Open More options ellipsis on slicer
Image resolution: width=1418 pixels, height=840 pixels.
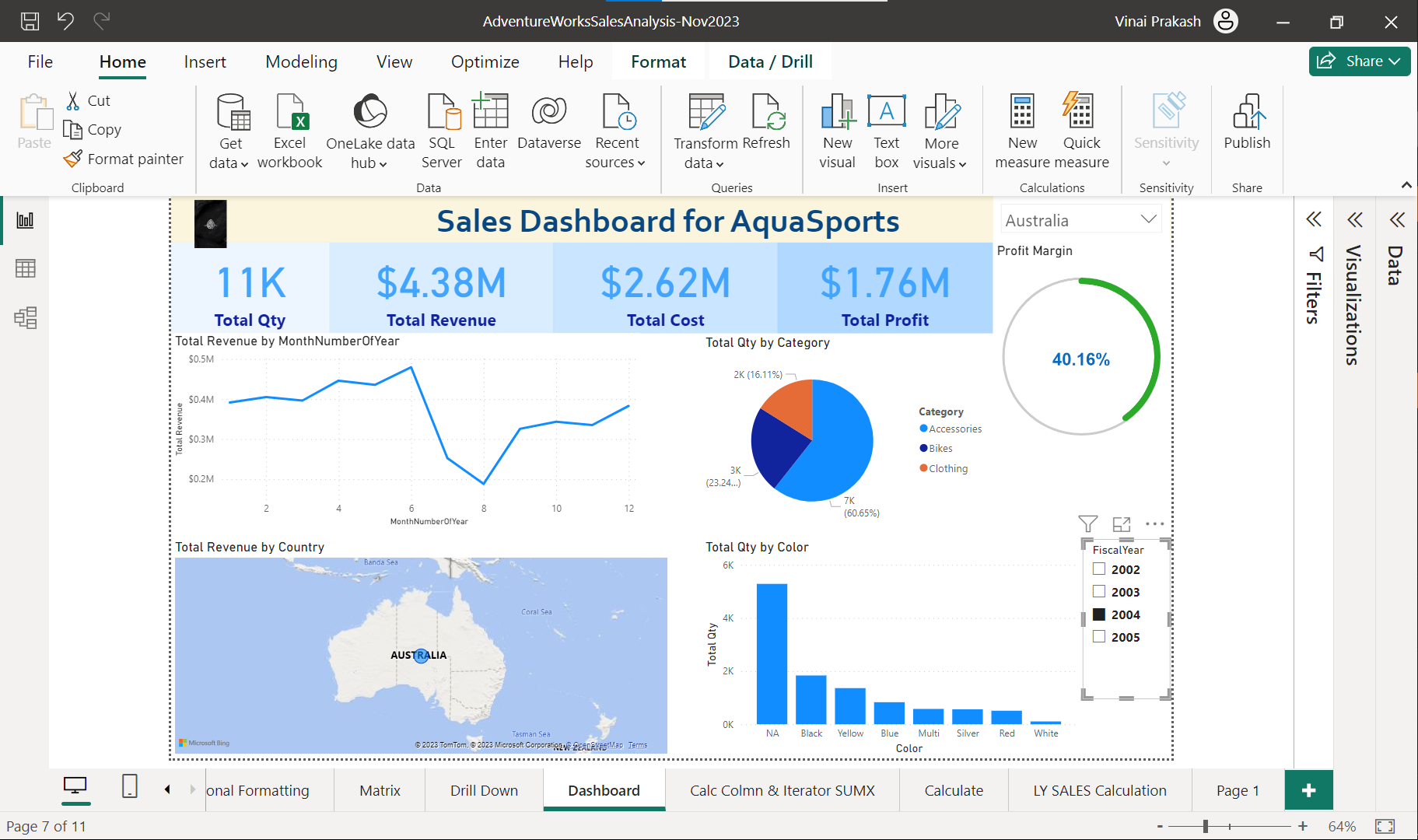tap(1155, 523)
